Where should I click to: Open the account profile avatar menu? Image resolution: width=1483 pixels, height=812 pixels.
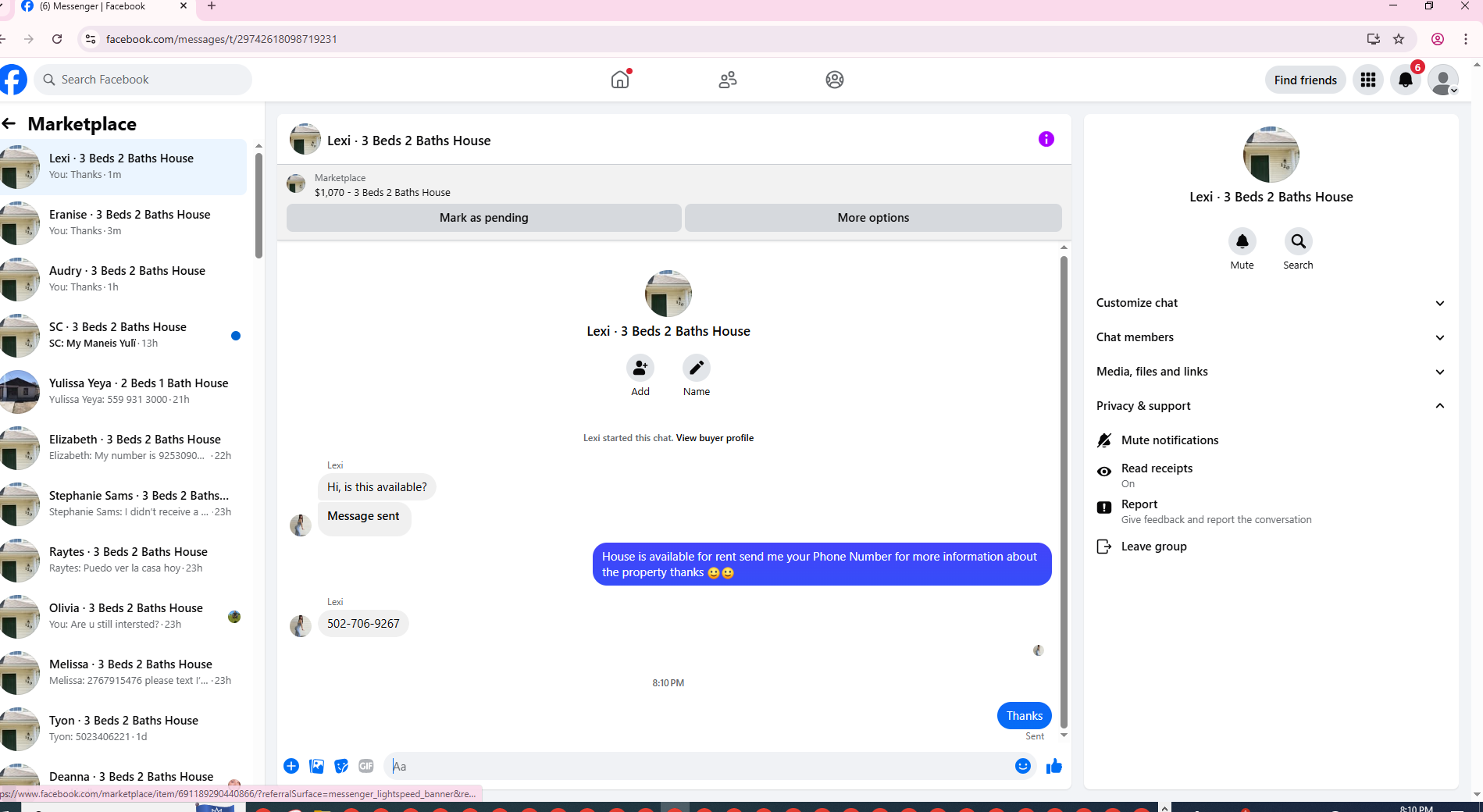pyautogui.click(x=1443, y=80)
